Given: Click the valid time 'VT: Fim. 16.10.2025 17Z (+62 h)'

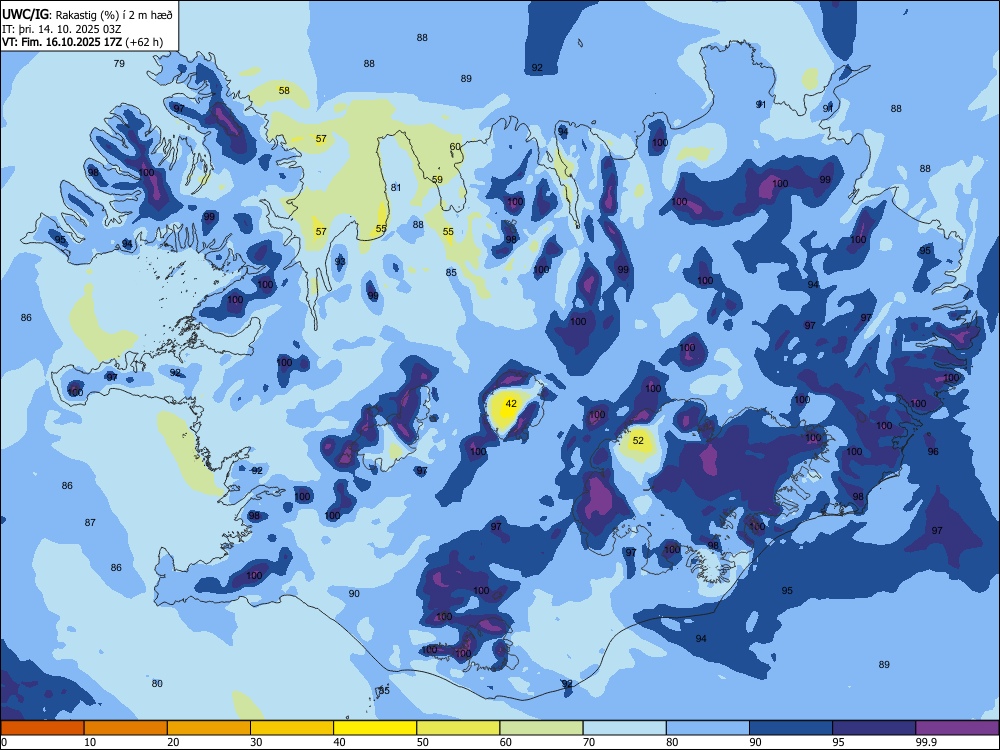Looking at the screenshot, I should tap(82, 42).
